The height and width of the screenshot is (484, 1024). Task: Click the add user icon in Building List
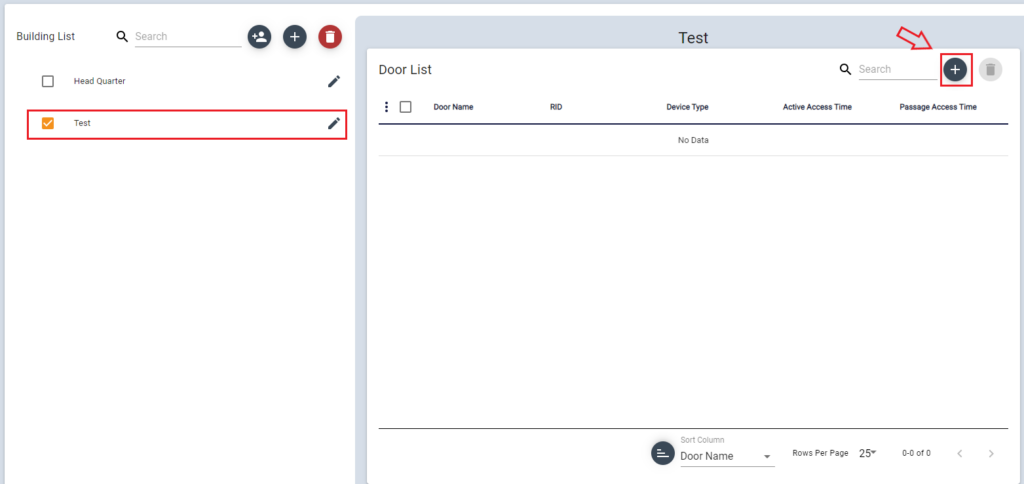point(259,37)
